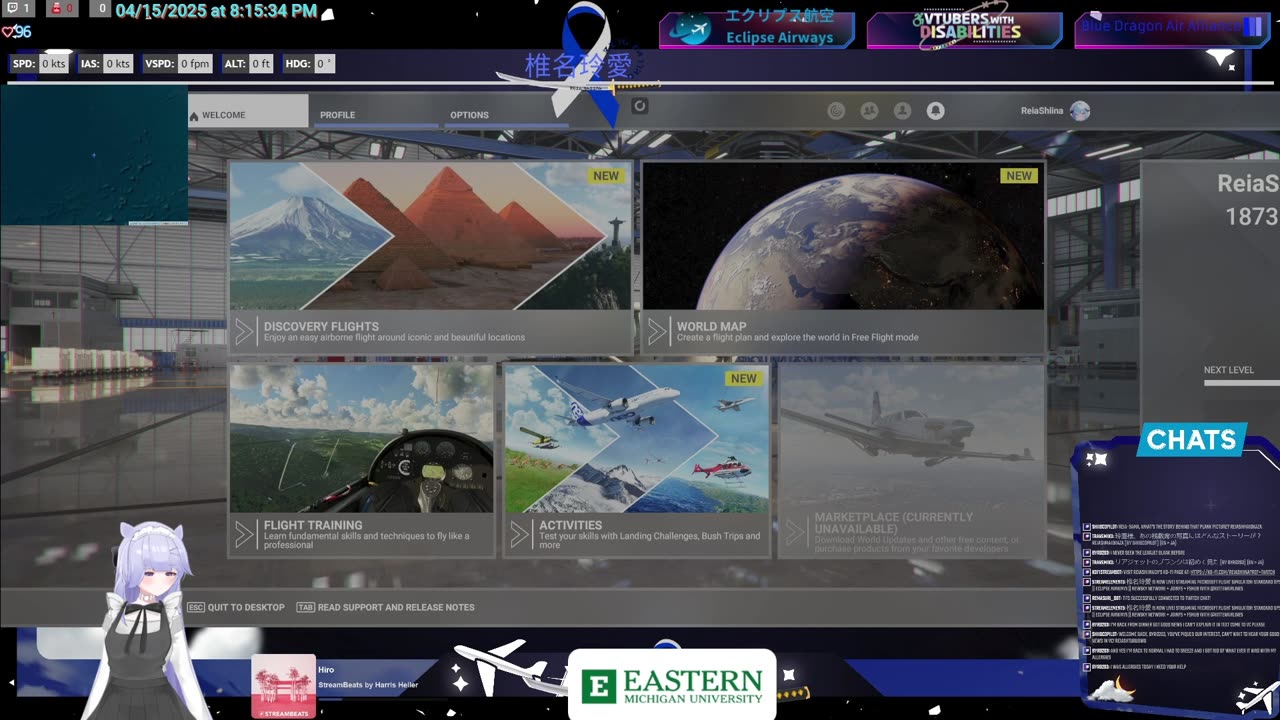This screenshot has height=720, width=1280.
Task: Click the Activities arrow icon
Action: pos(519,535)
